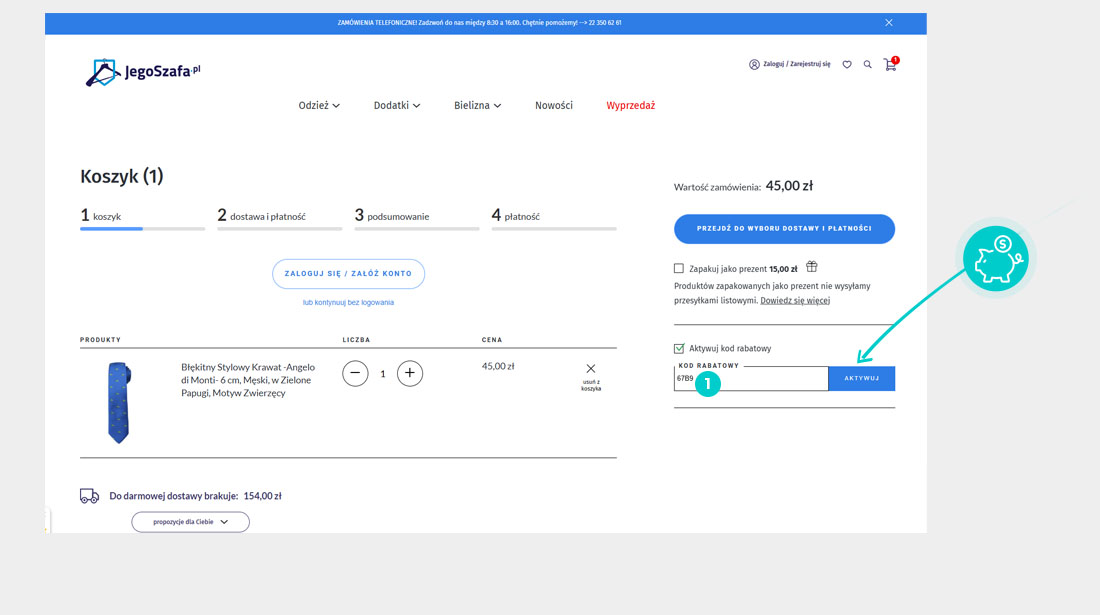Click the Dowiedz się więcej link

point(795,300)
